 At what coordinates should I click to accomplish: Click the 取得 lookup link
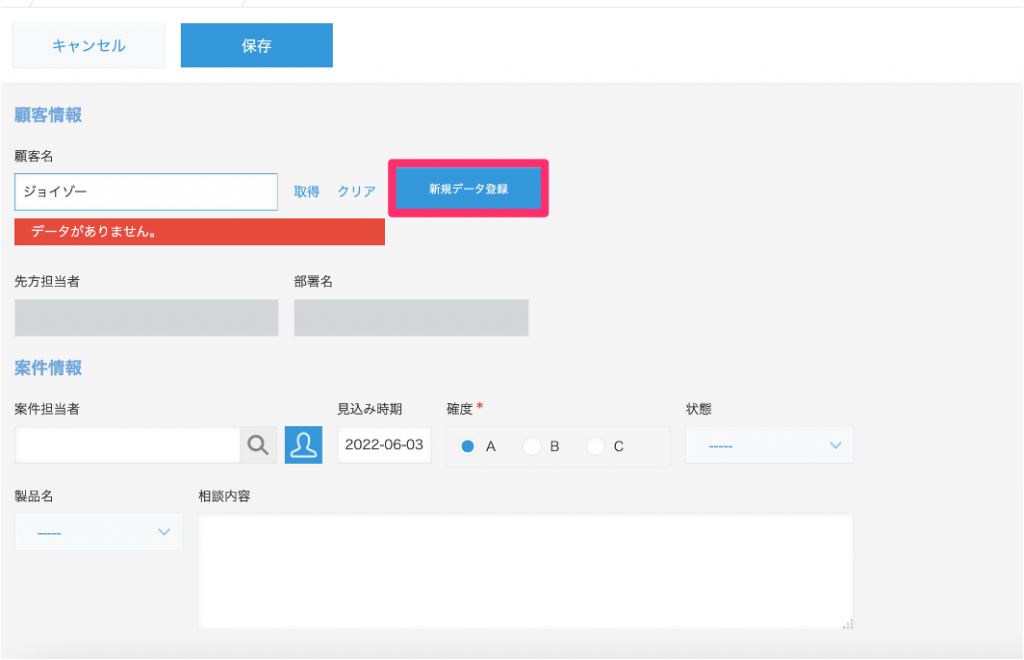pos(306,191)
